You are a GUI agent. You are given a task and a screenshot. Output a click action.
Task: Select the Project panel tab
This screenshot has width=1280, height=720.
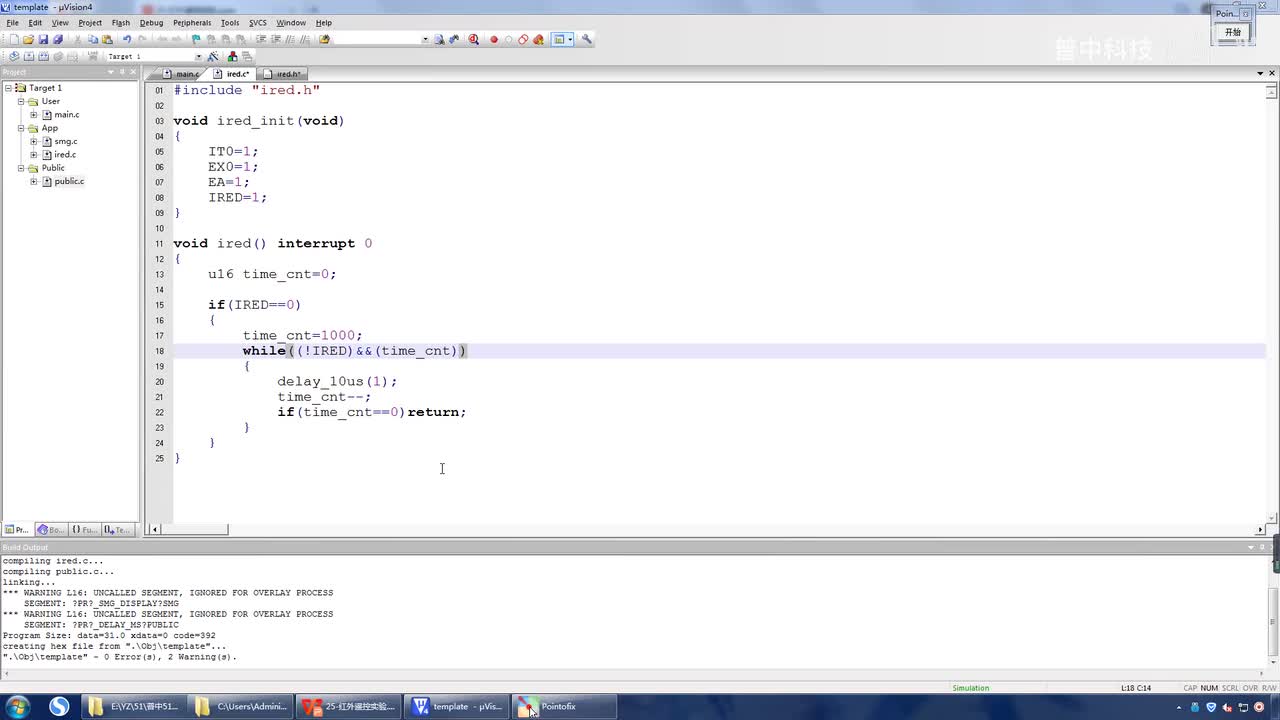tap(17, 530)
